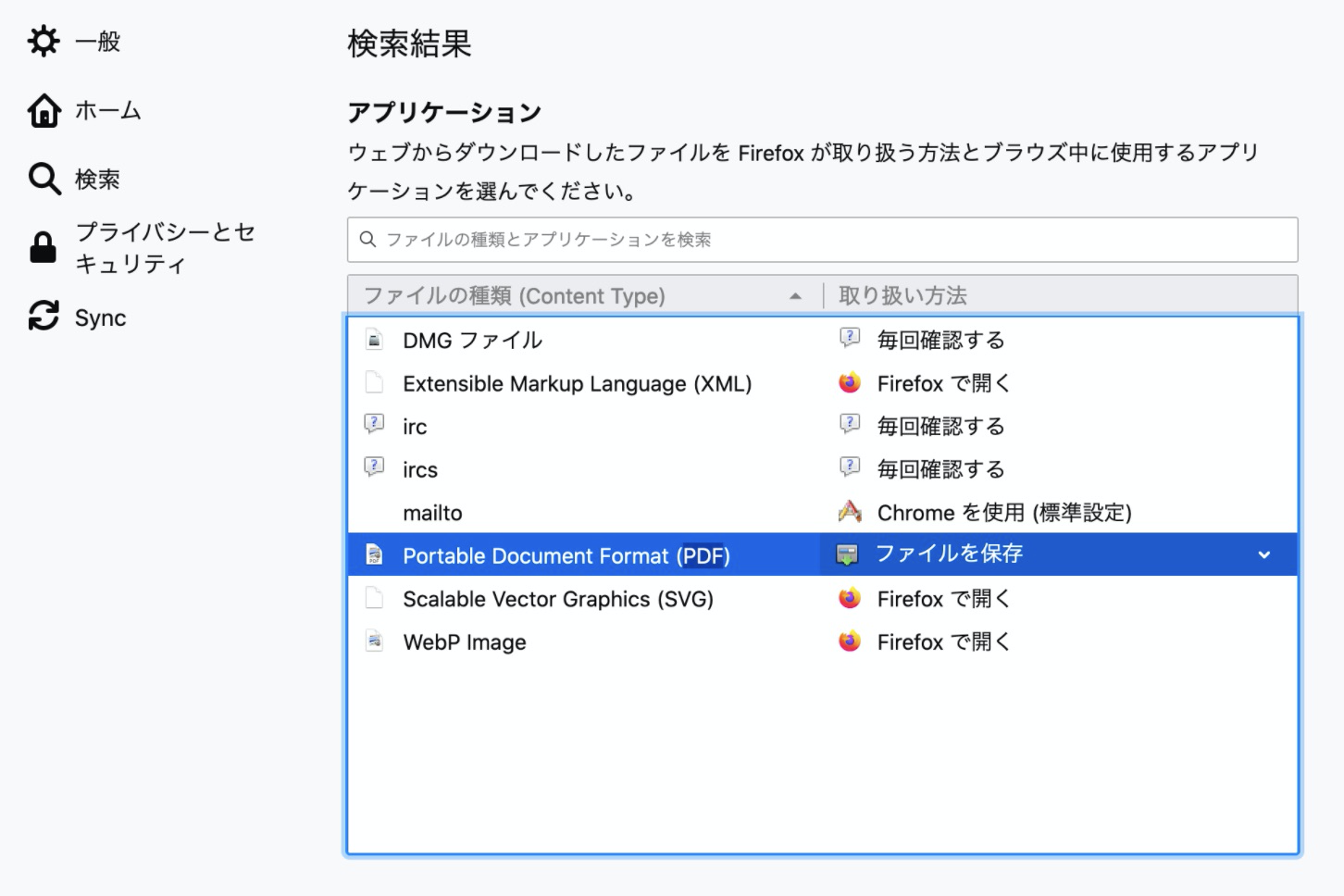Expand the PDF action dropdown chevron
The width and height of the screenshot is (1344, 896).
tap(1264, 554)
